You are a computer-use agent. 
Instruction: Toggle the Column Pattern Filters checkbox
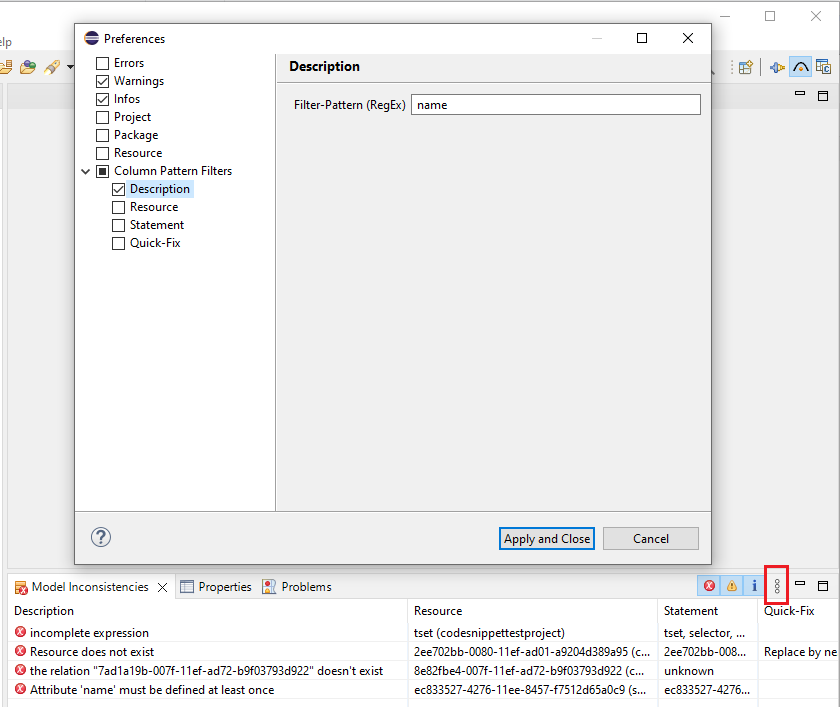pos(102,171)
